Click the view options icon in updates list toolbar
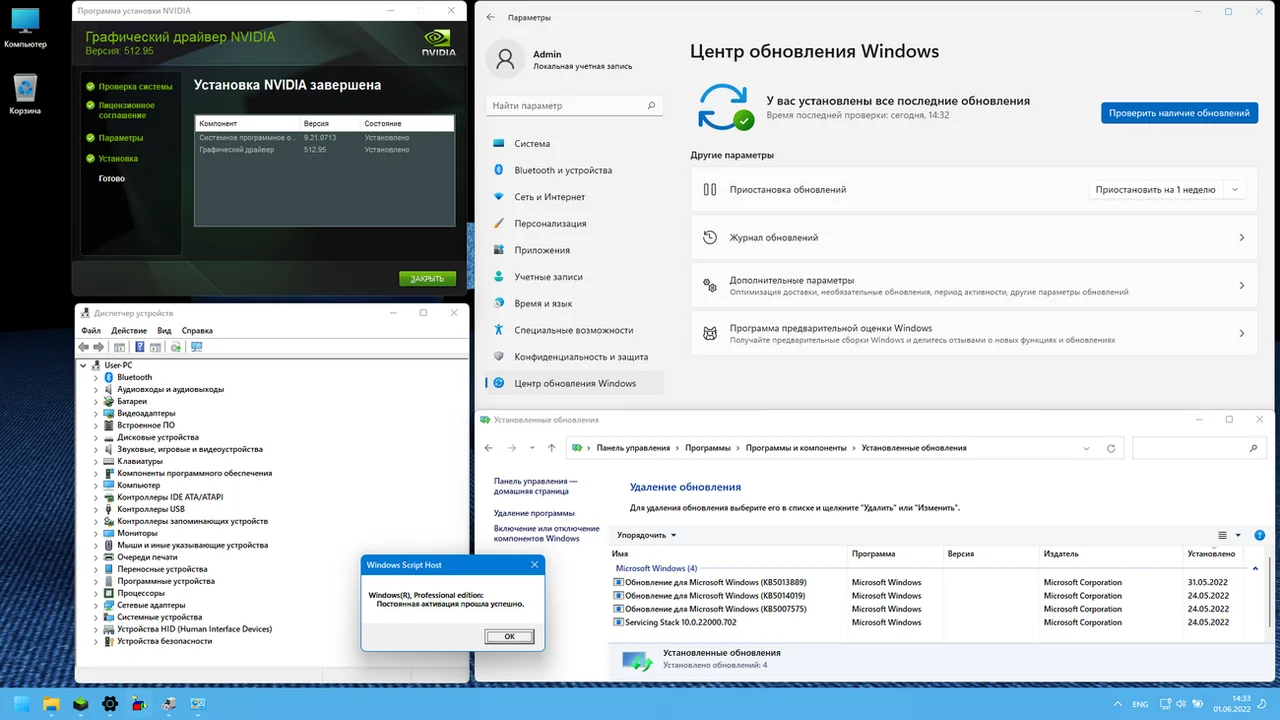The image size is (1280, 720). [1222, 535]
